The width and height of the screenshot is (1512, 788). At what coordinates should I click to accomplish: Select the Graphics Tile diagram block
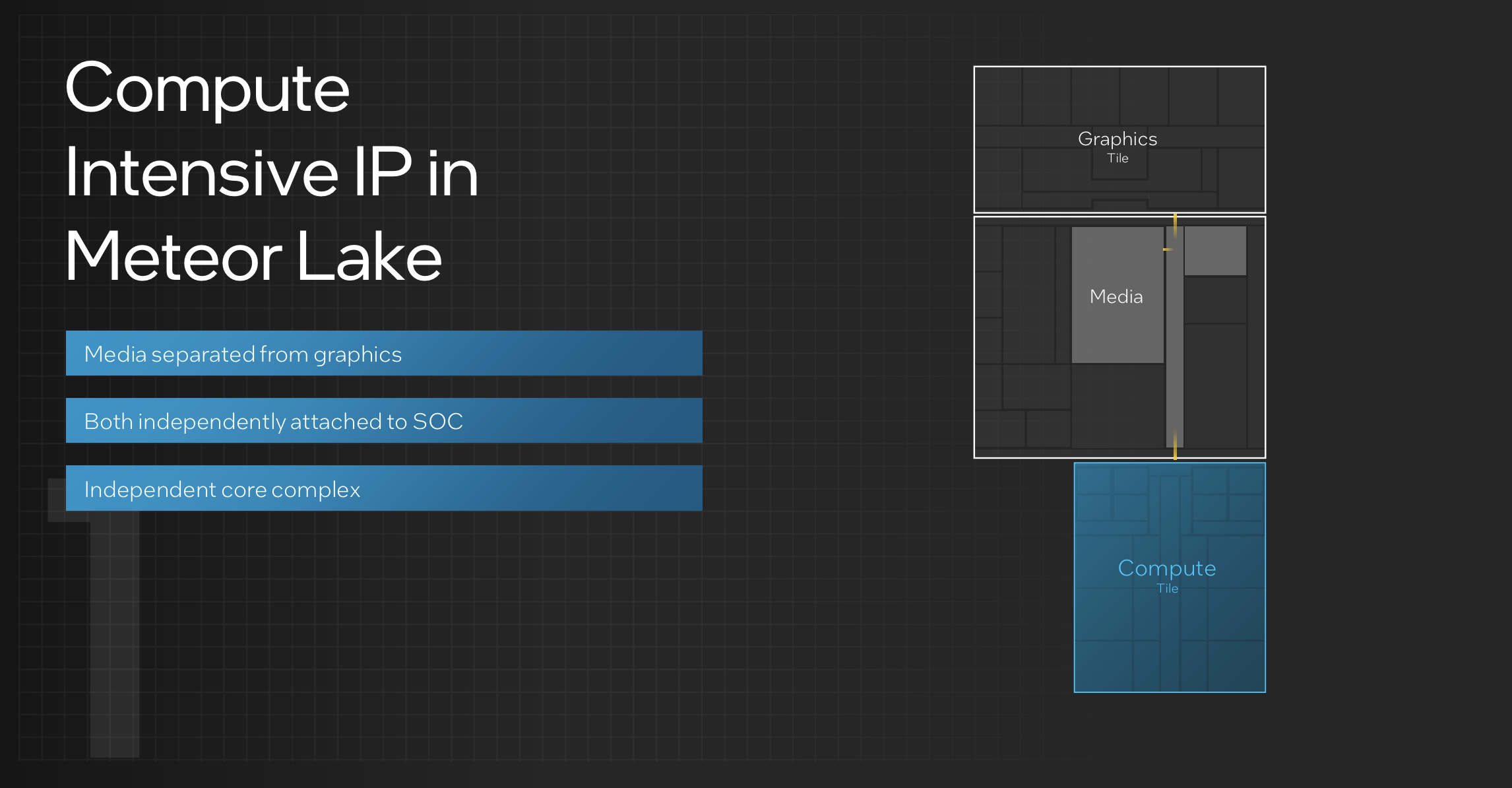click(x=1119, y=140)
